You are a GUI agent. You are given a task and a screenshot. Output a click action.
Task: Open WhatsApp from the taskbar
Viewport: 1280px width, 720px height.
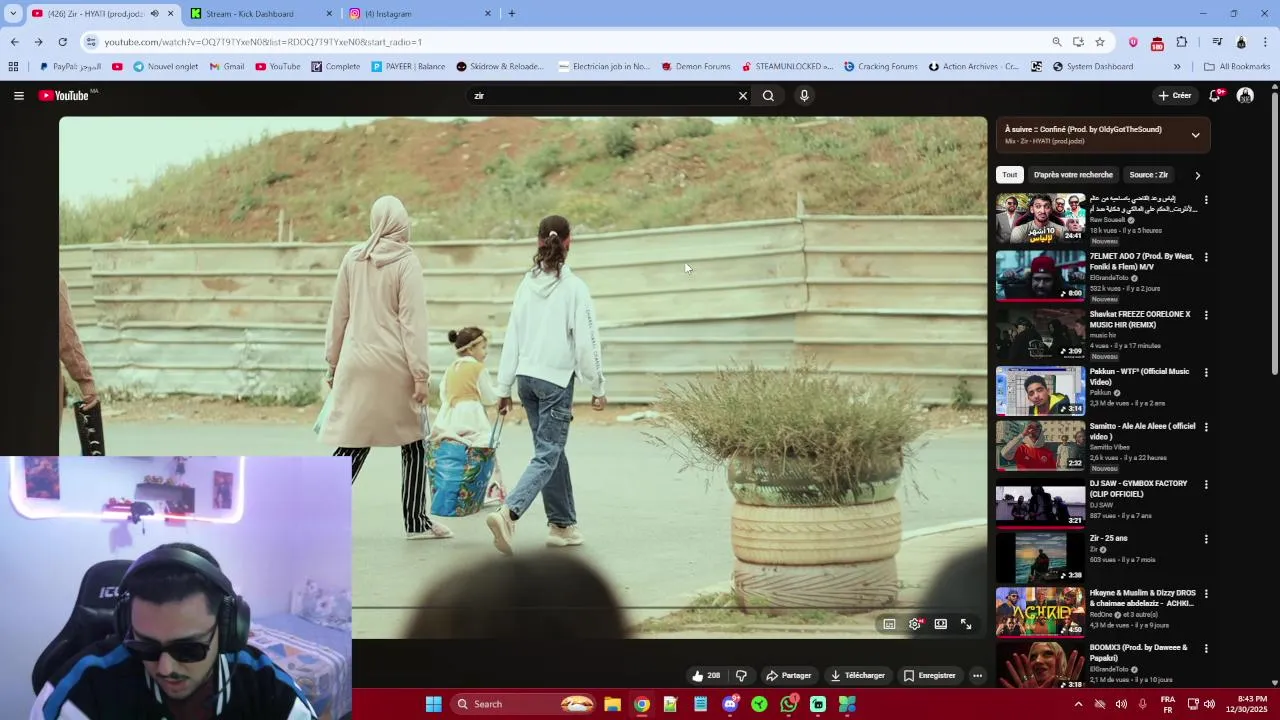[x=789, y=704]
